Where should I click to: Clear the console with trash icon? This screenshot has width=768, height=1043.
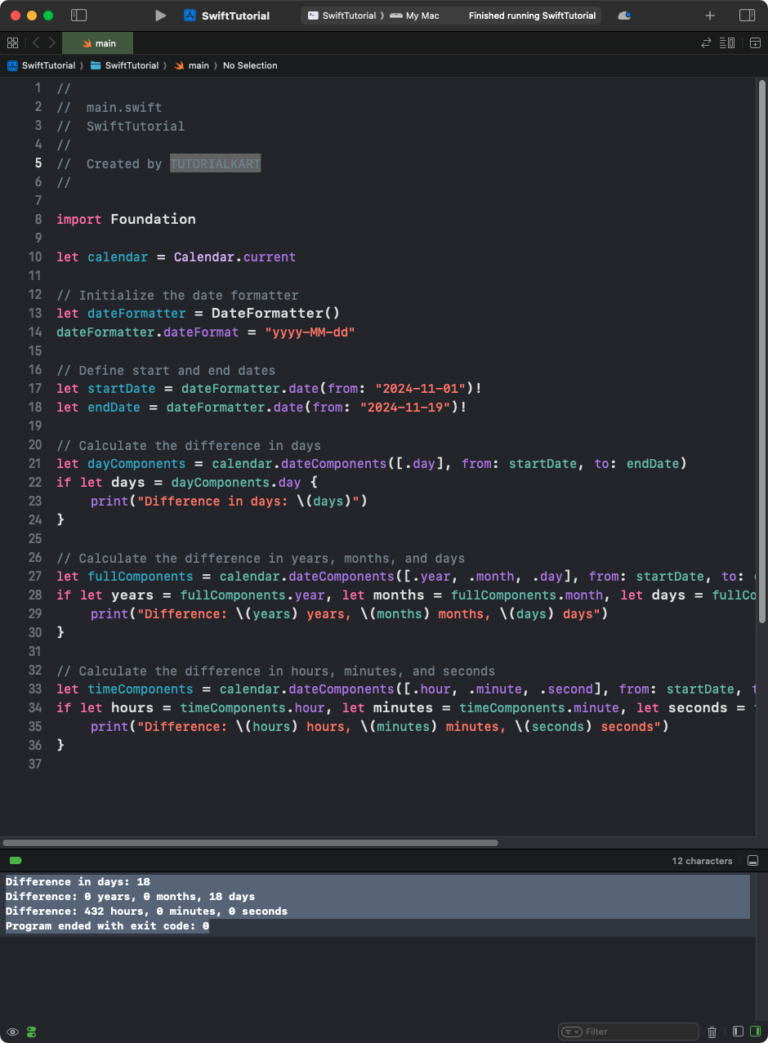pyautogui.click(x=712, y=1032)
